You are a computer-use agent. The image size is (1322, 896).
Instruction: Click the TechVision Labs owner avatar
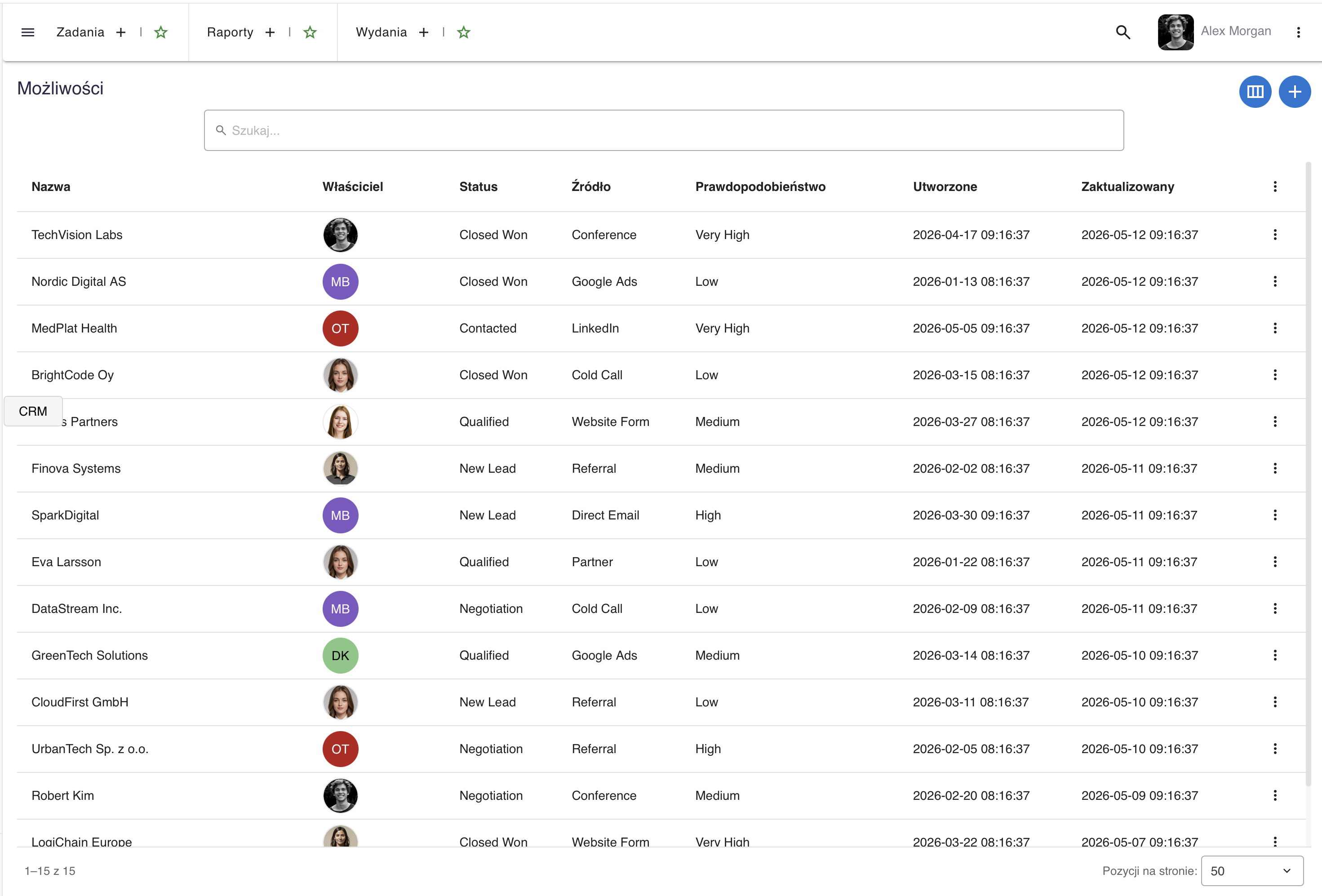340,235
